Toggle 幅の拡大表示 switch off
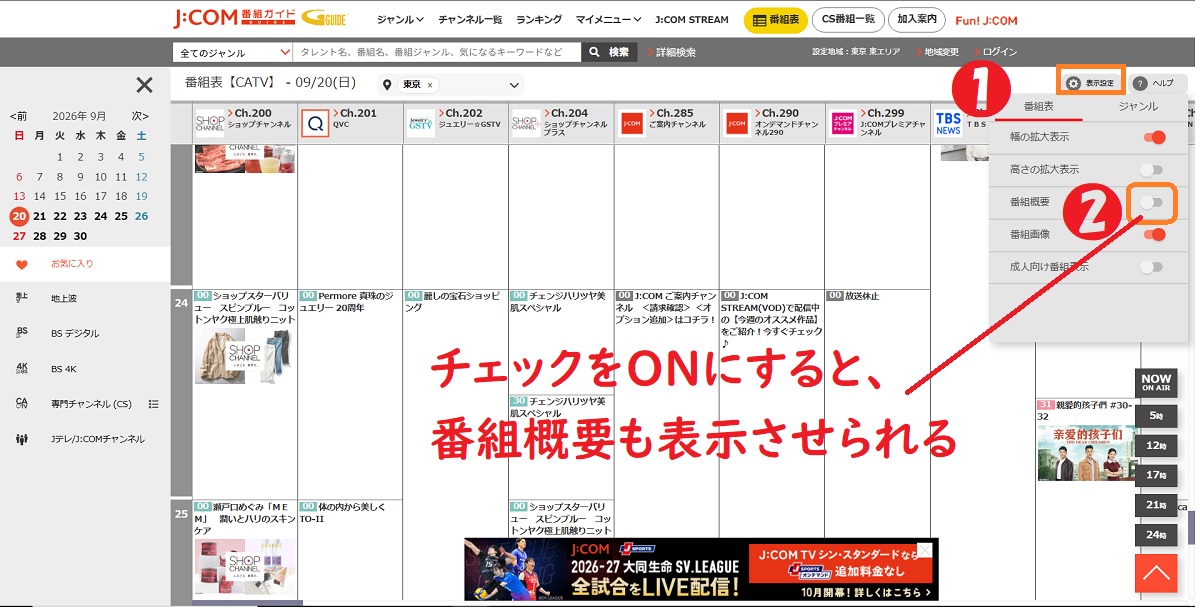1200x612 pixels. tap(1153, 138)
